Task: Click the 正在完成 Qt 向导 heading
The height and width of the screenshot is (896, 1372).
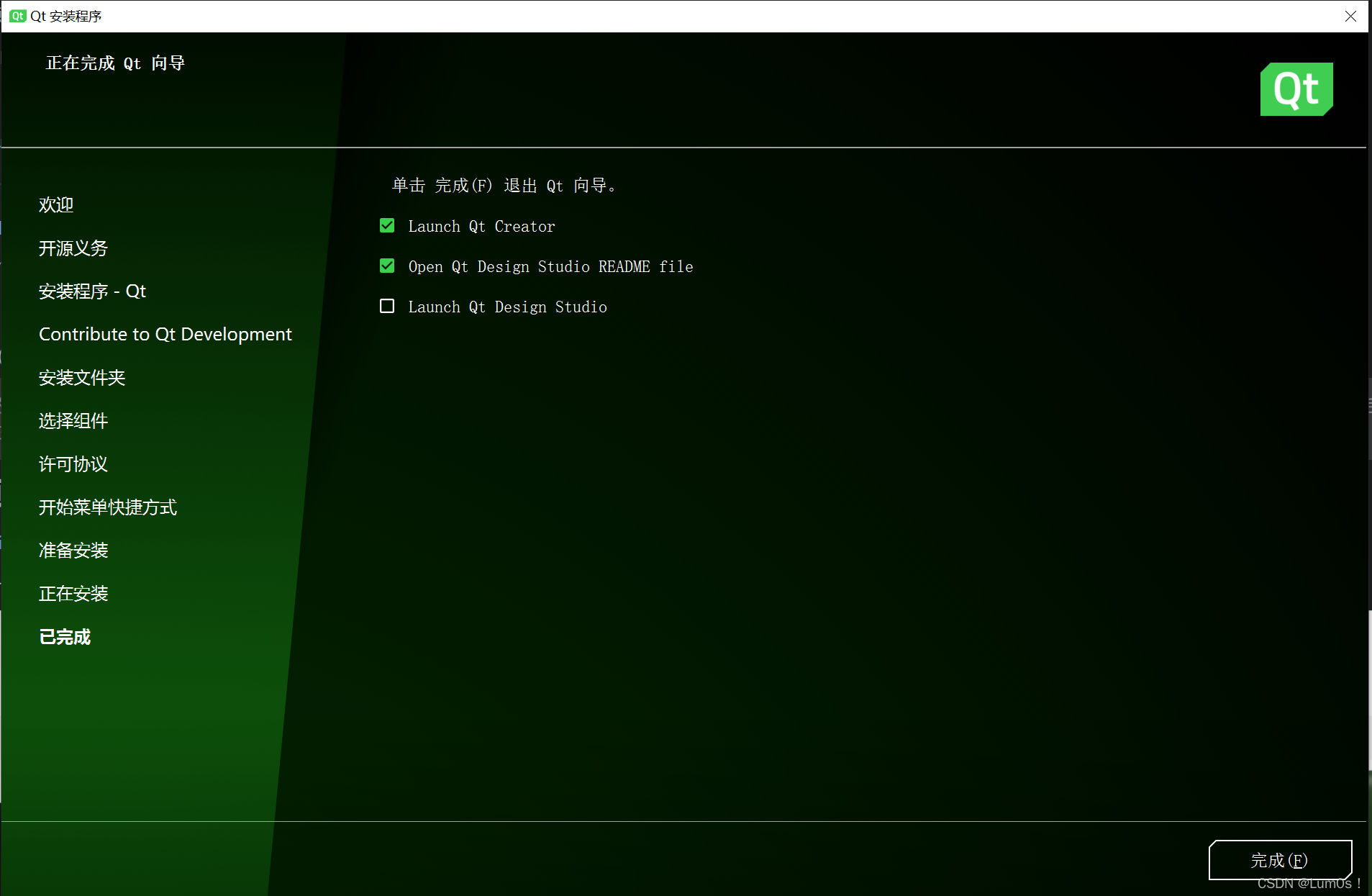Action: (116, 63)
